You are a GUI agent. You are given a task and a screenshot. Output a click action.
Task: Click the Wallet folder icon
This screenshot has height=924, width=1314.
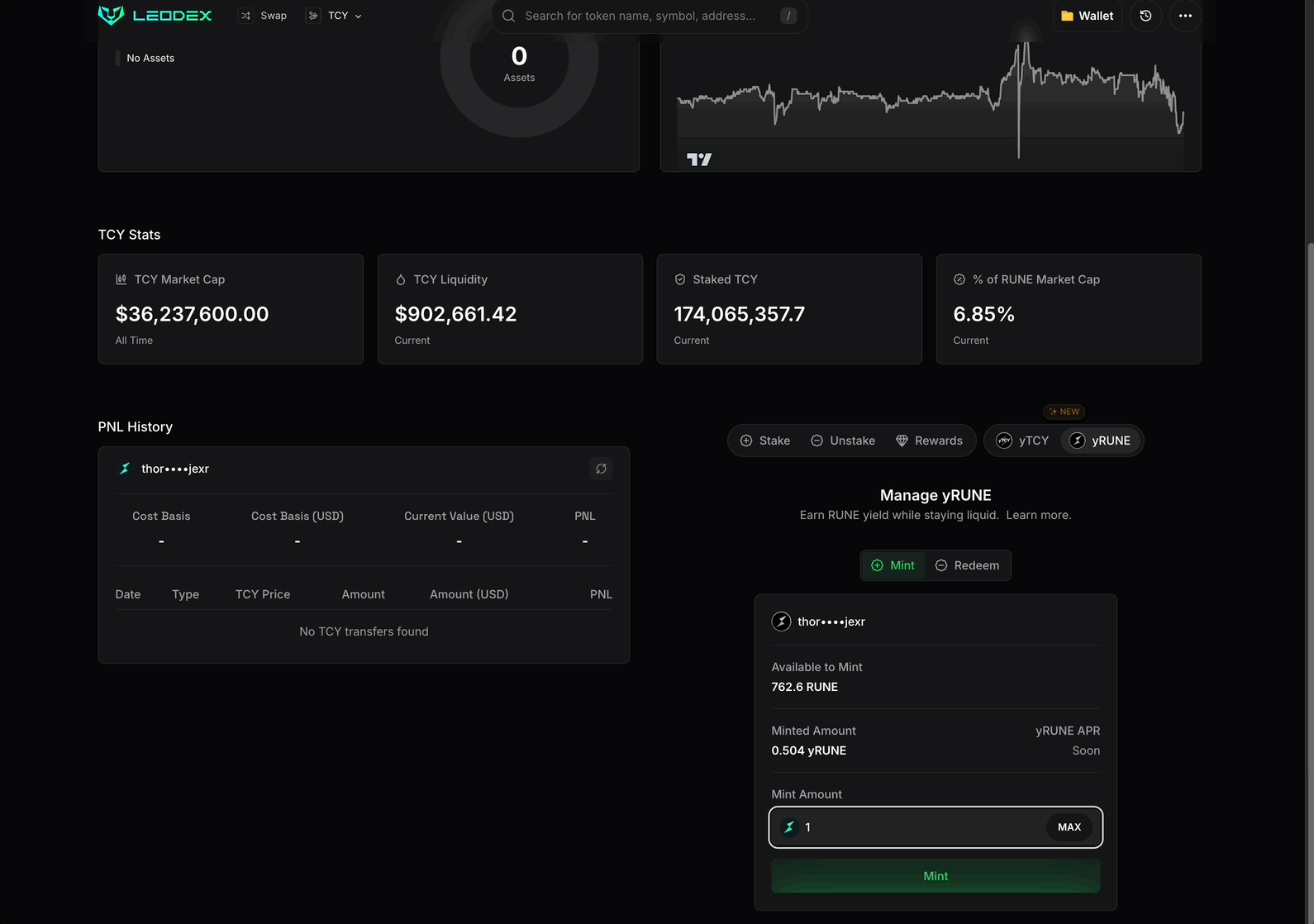tap(1067, 16)
